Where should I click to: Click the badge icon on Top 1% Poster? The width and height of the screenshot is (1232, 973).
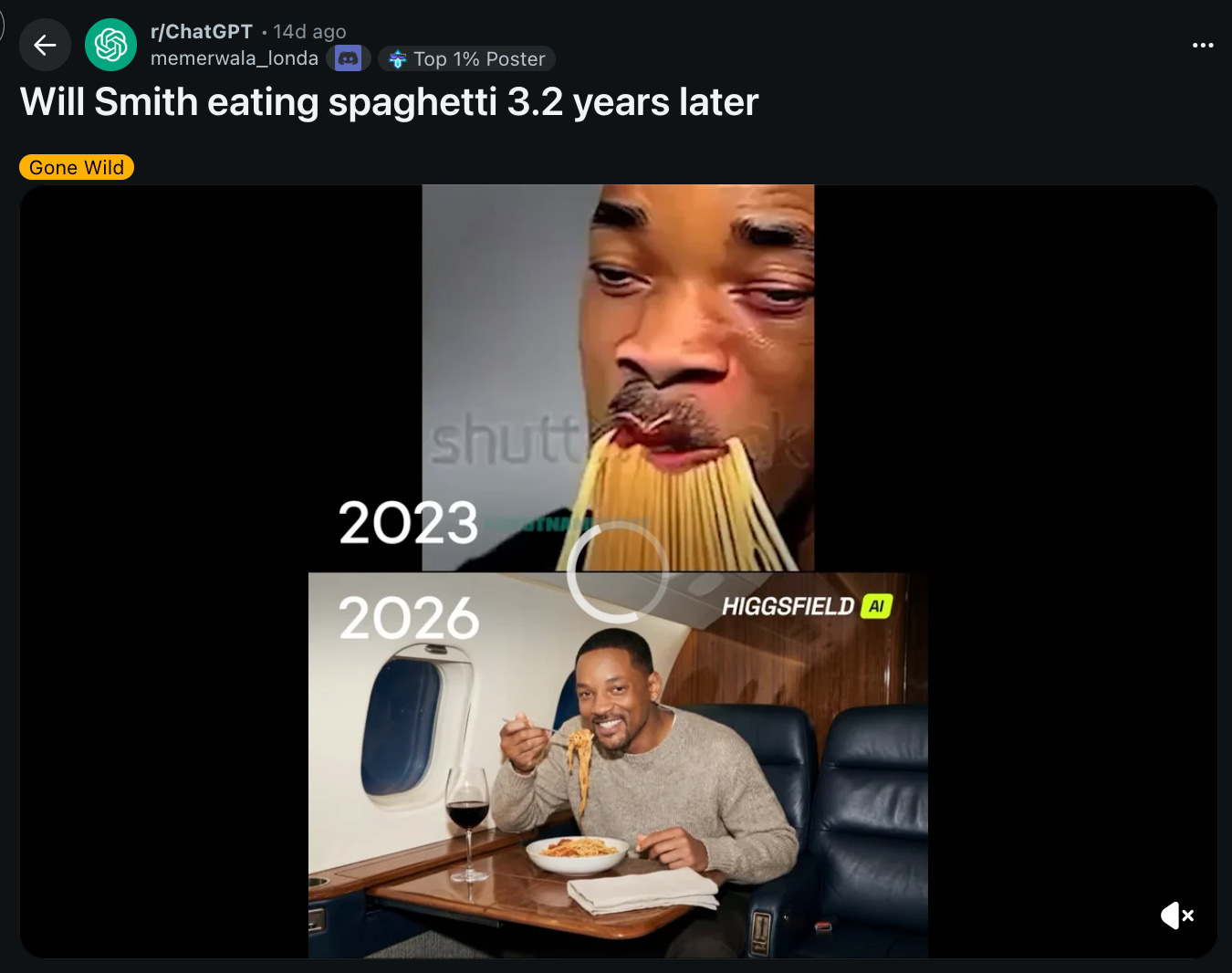tap(397, 59)
